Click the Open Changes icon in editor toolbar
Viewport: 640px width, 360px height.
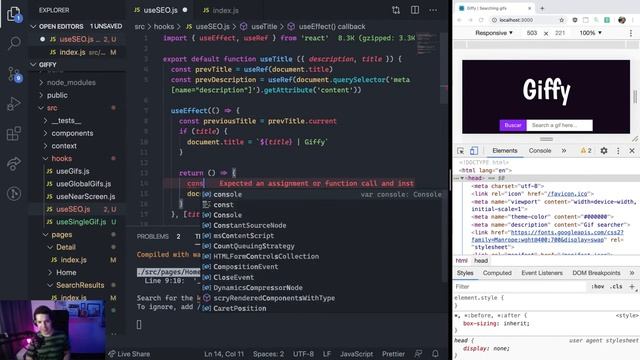tap(396, 10)
